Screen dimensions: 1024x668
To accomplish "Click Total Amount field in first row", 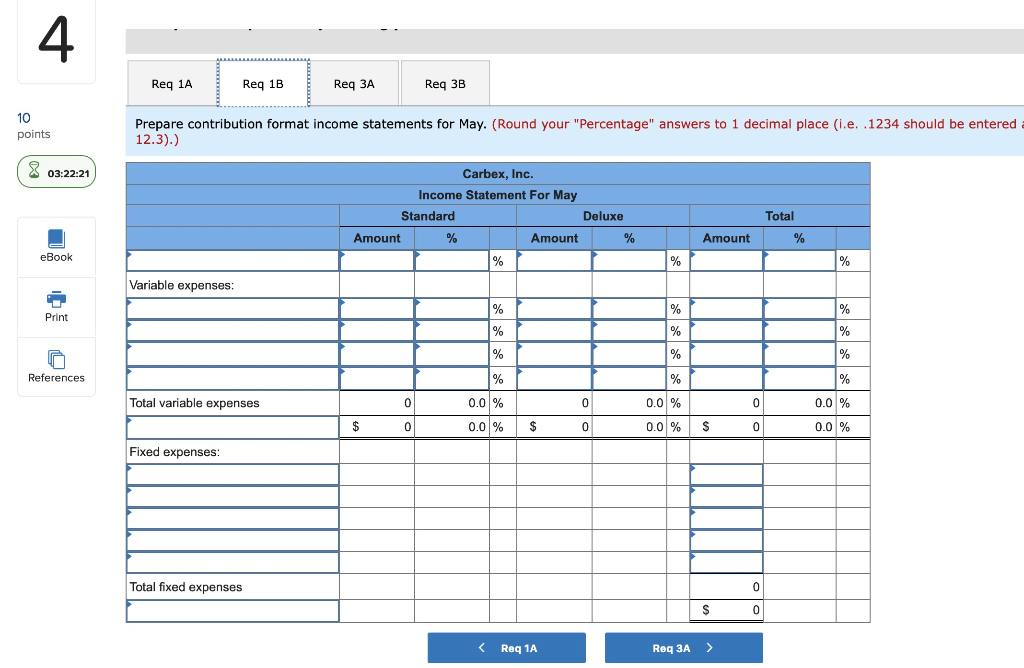I will point(727,261).
